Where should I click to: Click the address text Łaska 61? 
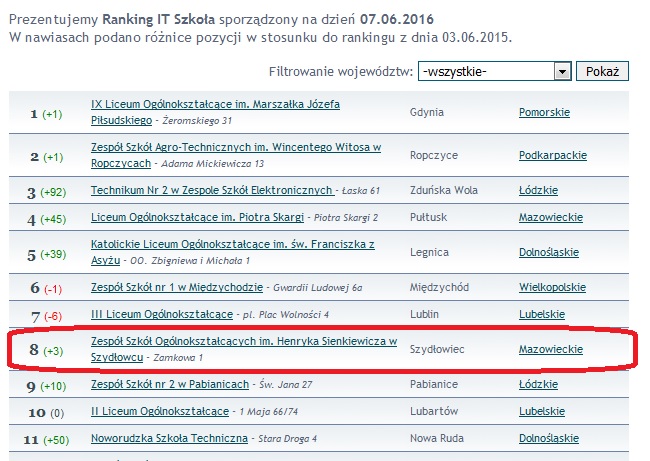(x=361, y=191)
